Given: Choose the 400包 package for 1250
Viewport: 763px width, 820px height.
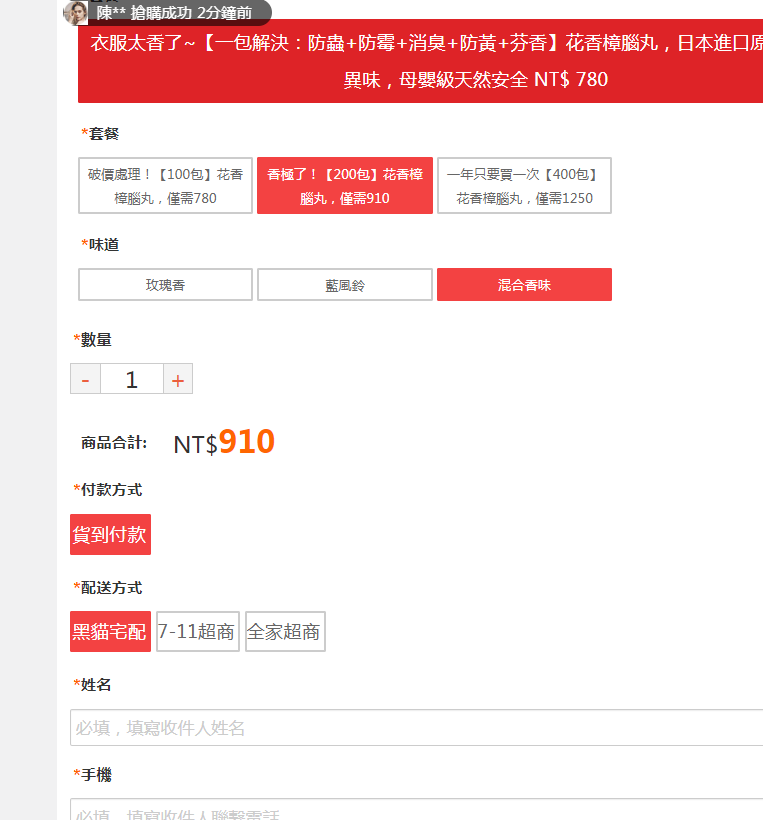Looking at the screenshot, I should coord(524,186).
